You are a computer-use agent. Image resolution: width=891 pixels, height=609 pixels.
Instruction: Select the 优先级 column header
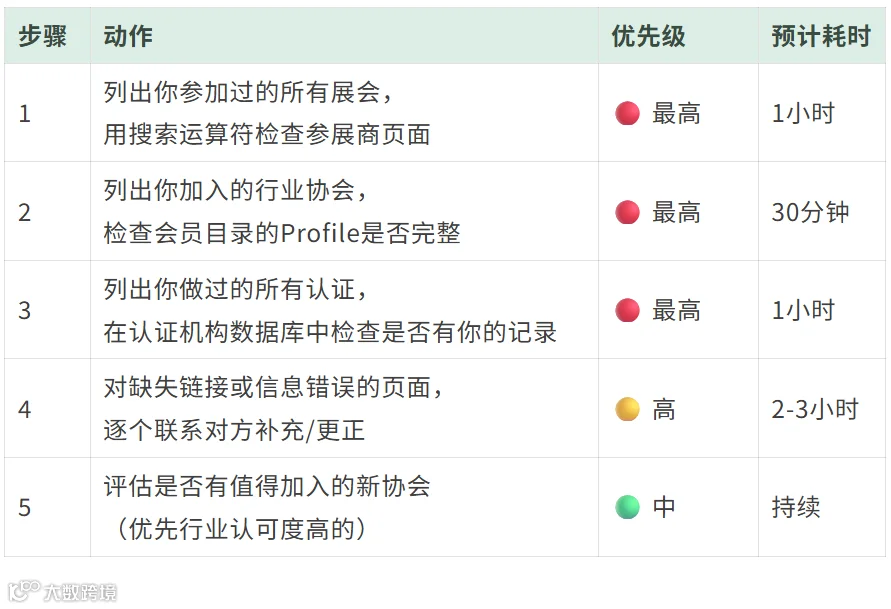coord(648,36)
